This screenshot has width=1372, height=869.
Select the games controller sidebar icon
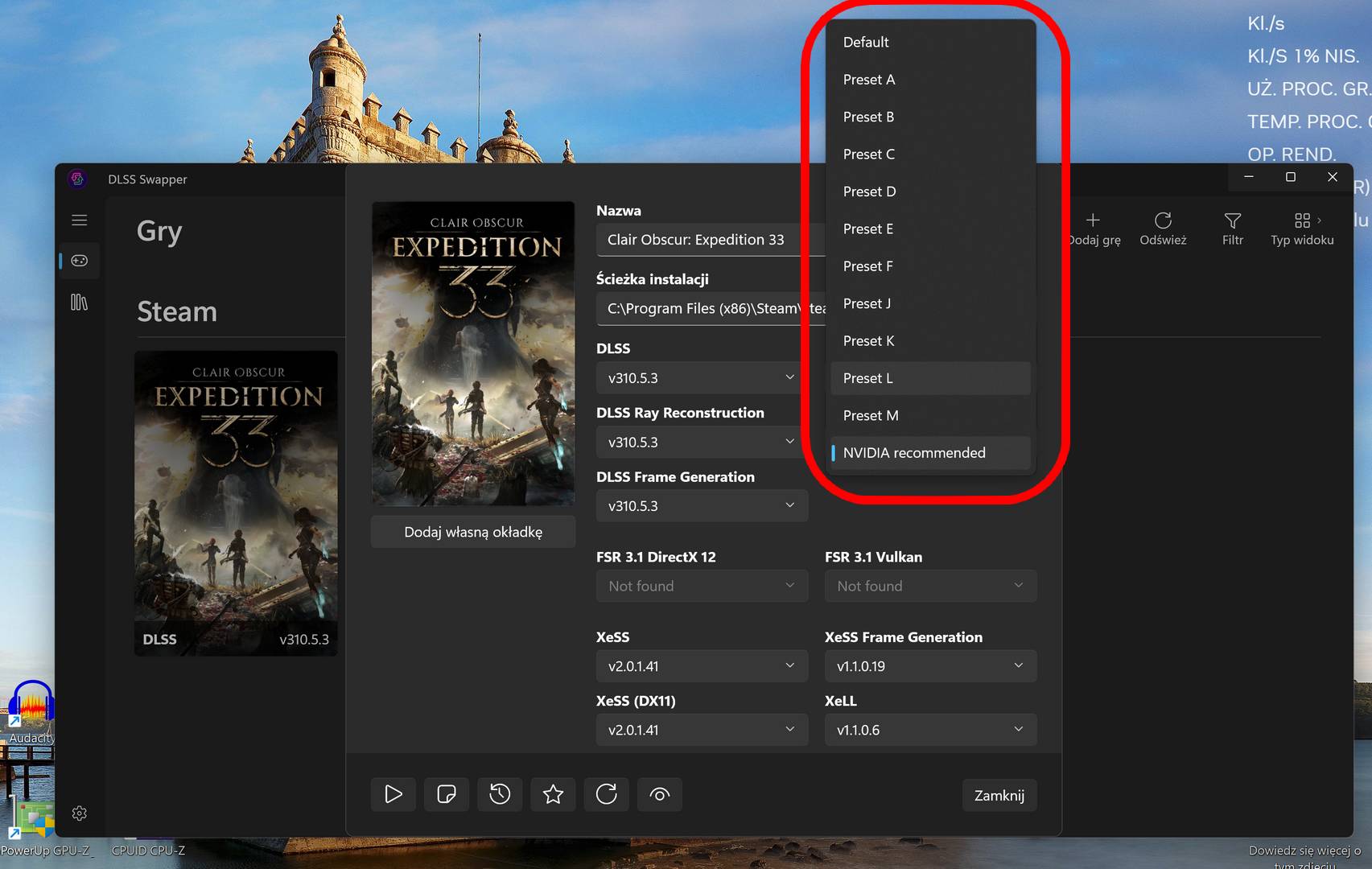coord(79,261)
